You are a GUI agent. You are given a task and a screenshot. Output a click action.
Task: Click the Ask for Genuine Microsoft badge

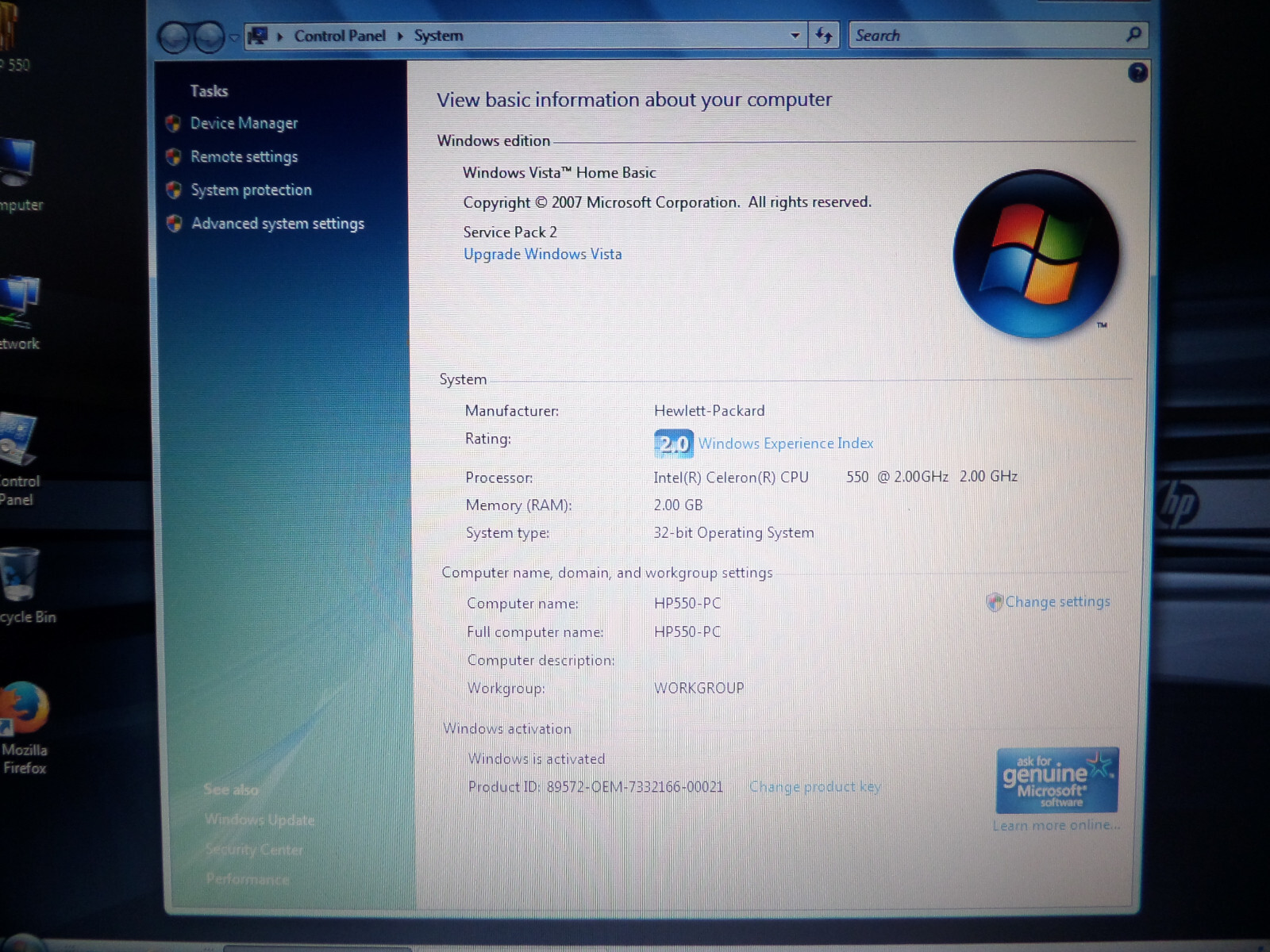(x=1056, y=780)
